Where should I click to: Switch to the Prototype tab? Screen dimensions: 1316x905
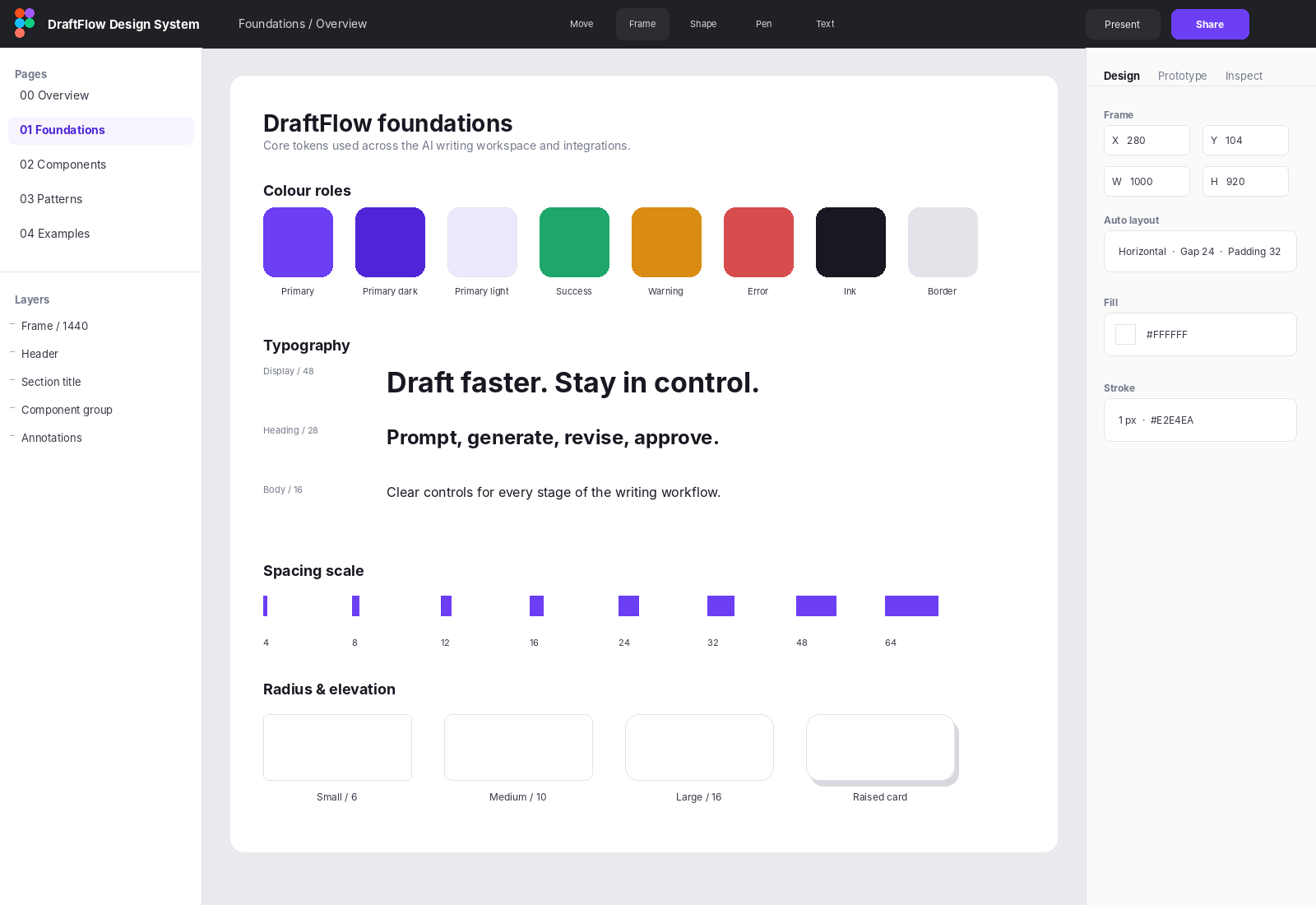point(1182,76)
